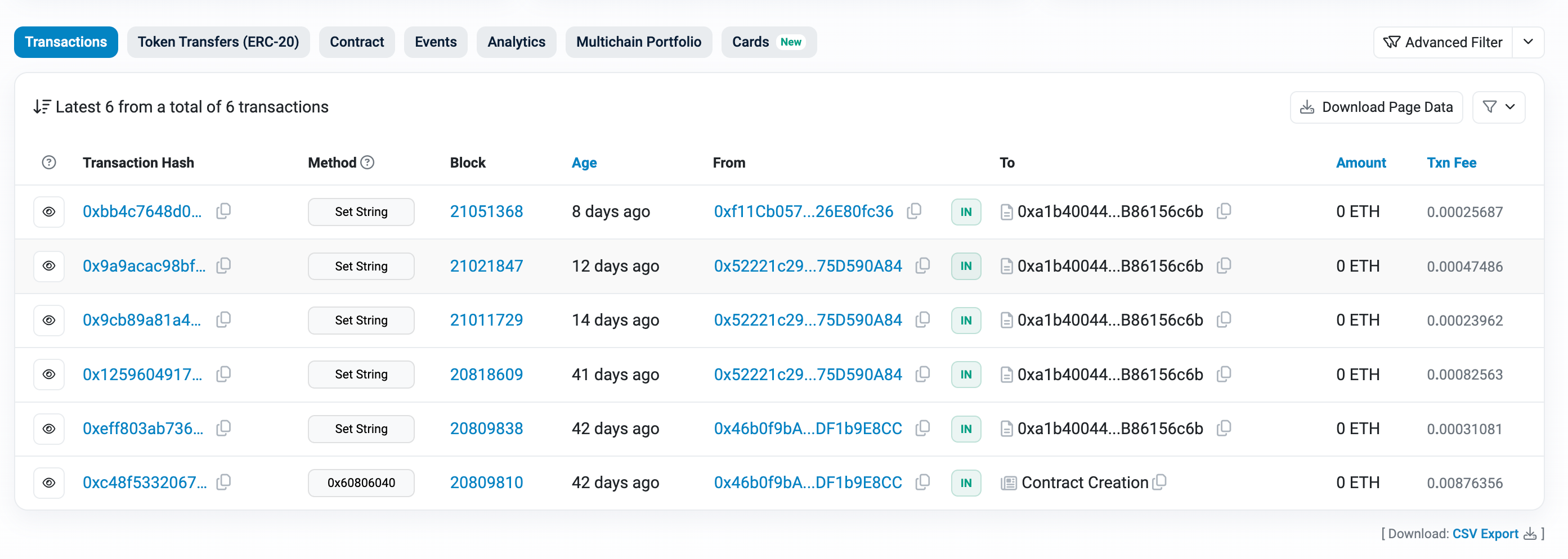Copy To address in block 21051368 row
Viewport: 1568px width, 559px height.
click(1224, 211)
